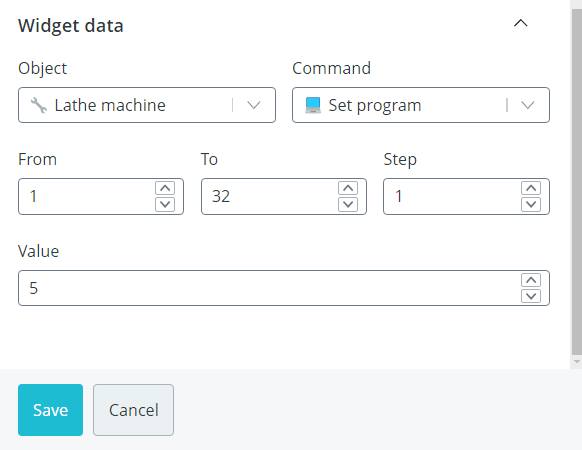582x450 pixels.
Task: Open the Object dropdown showing Lathe machine
Action: click(x=147, y=105)
